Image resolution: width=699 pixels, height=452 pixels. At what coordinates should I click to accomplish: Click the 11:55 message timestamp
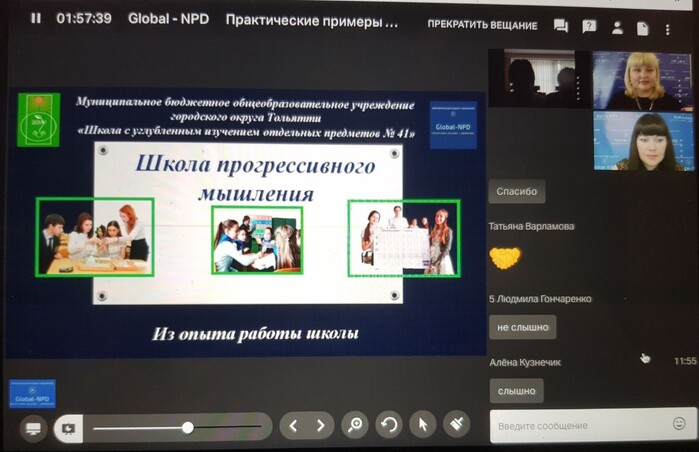pyautogui.click(x=685, y=361)
